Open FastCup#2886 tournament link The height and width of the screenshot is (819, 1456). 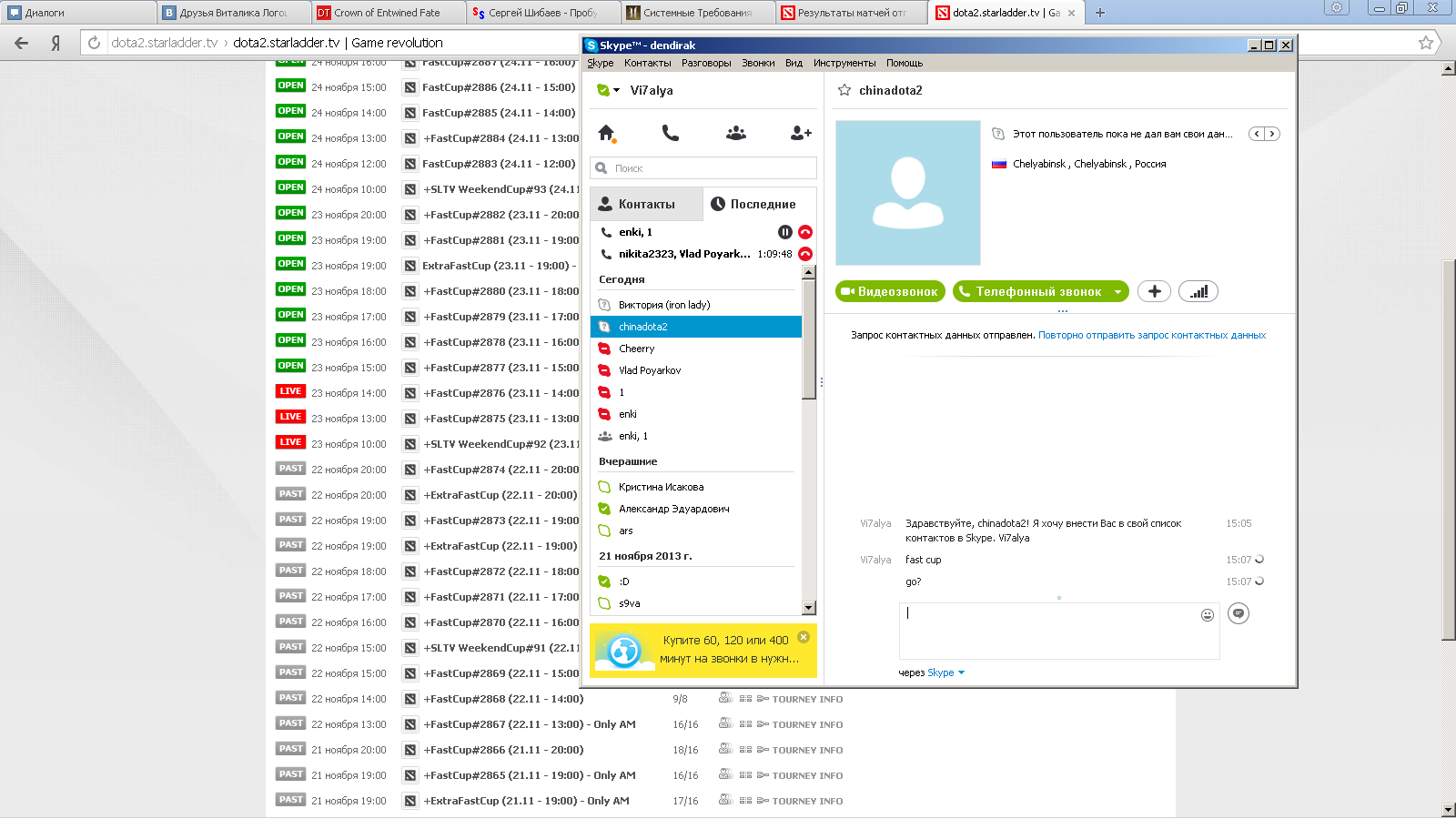click(x=499, y=87)
